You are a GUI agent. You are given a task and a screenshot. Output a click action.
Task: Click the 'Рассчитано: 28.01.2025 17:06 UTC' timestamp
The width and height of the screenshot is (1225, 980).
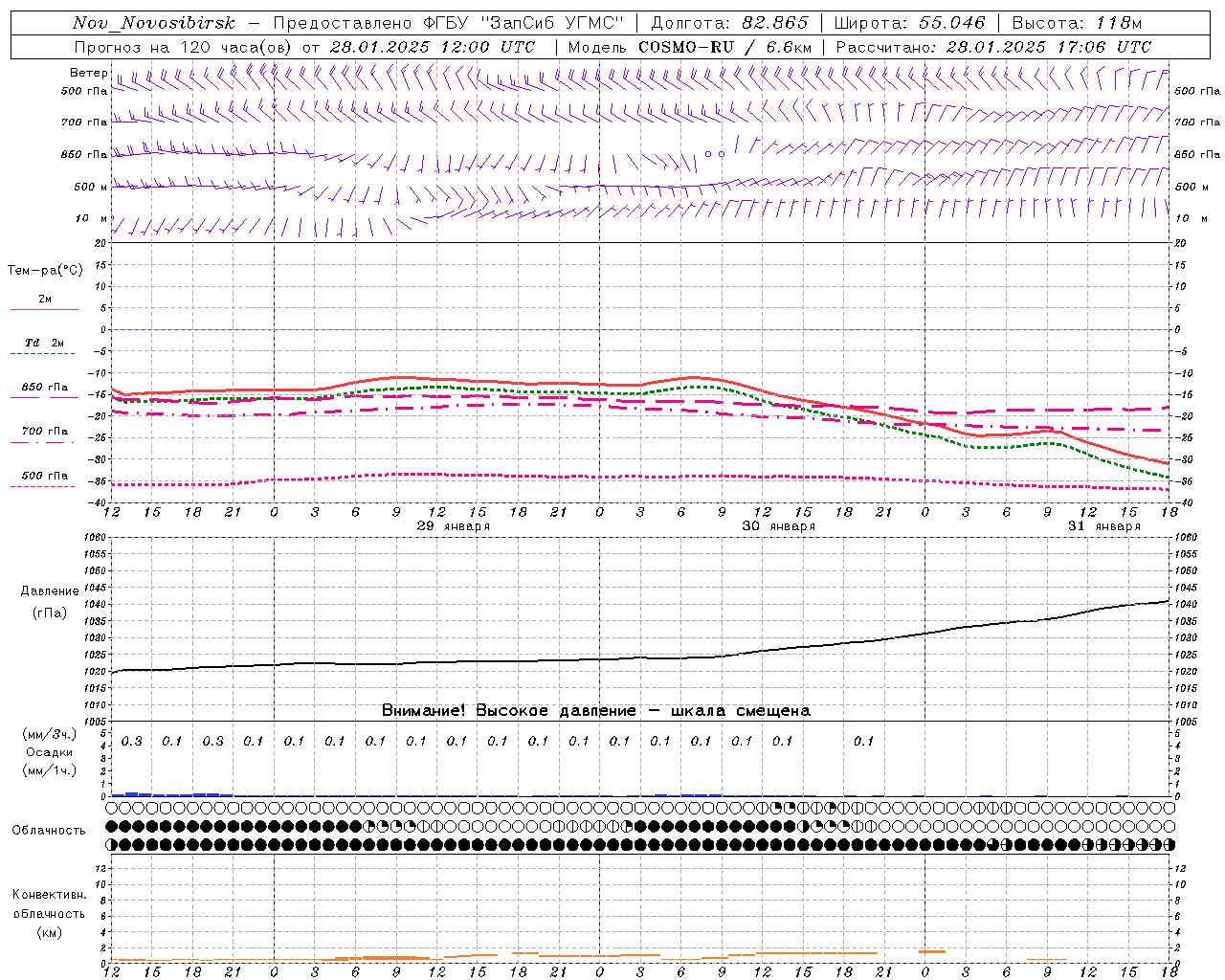tap(993, 47)
